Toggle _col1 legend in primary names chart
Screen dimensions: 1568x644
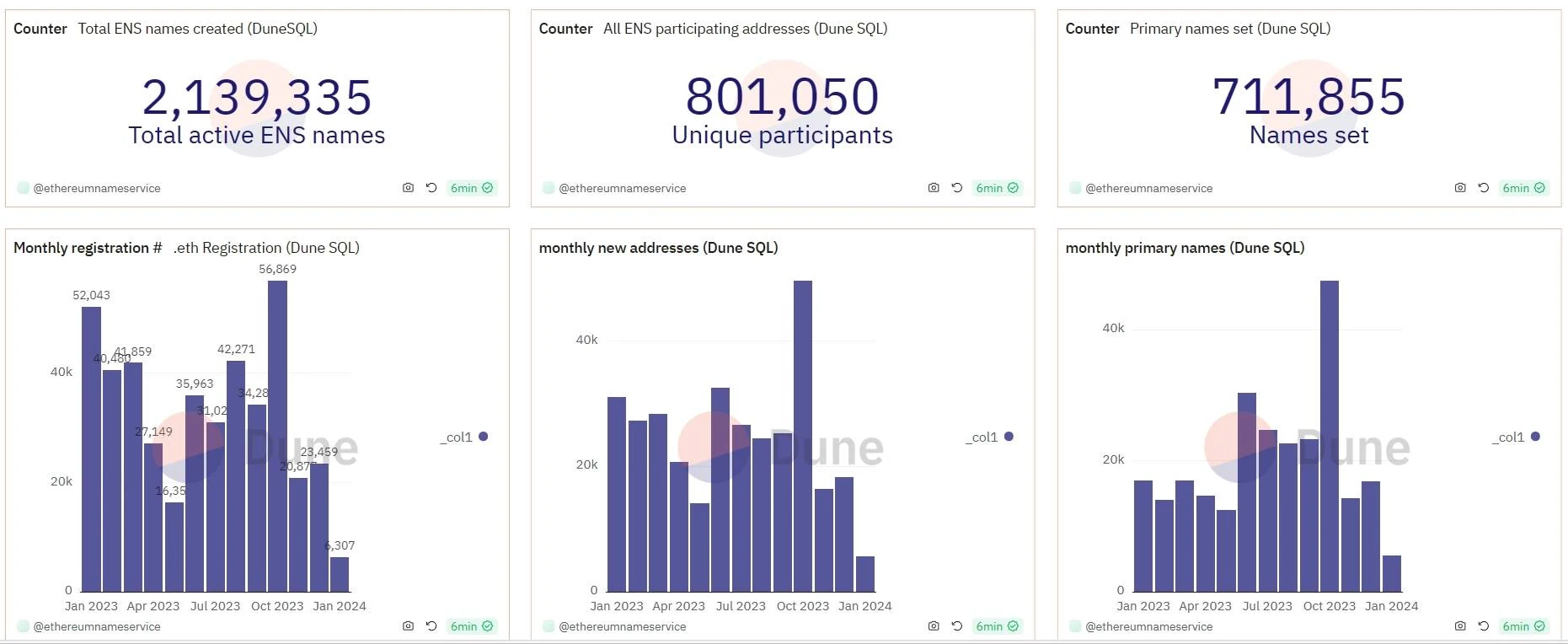point(1516,437)
